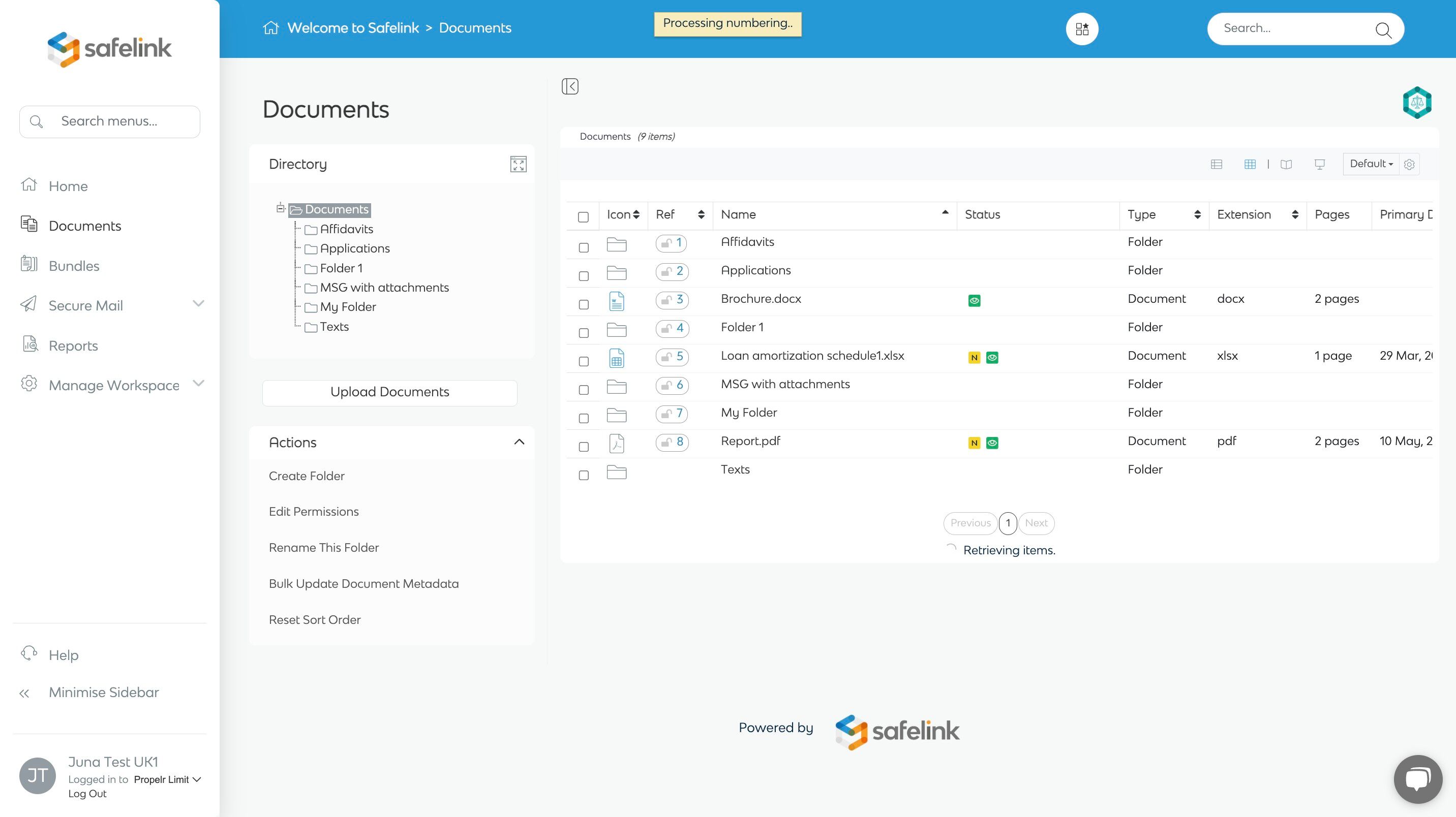Select the Report.pdf row checkbox

point(583,447)
